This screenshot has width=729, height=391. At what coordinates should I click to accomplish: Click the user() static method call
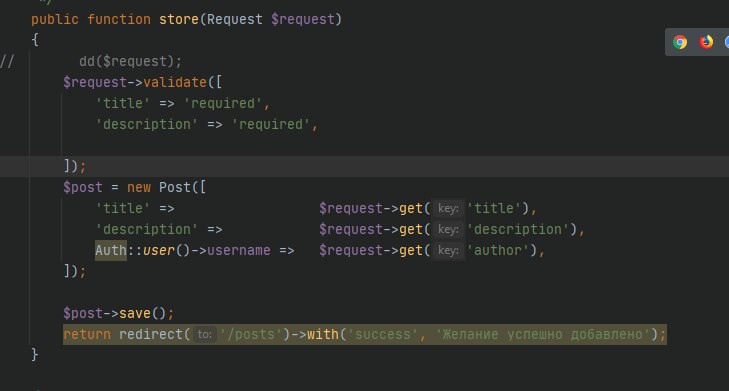point(159,251)
